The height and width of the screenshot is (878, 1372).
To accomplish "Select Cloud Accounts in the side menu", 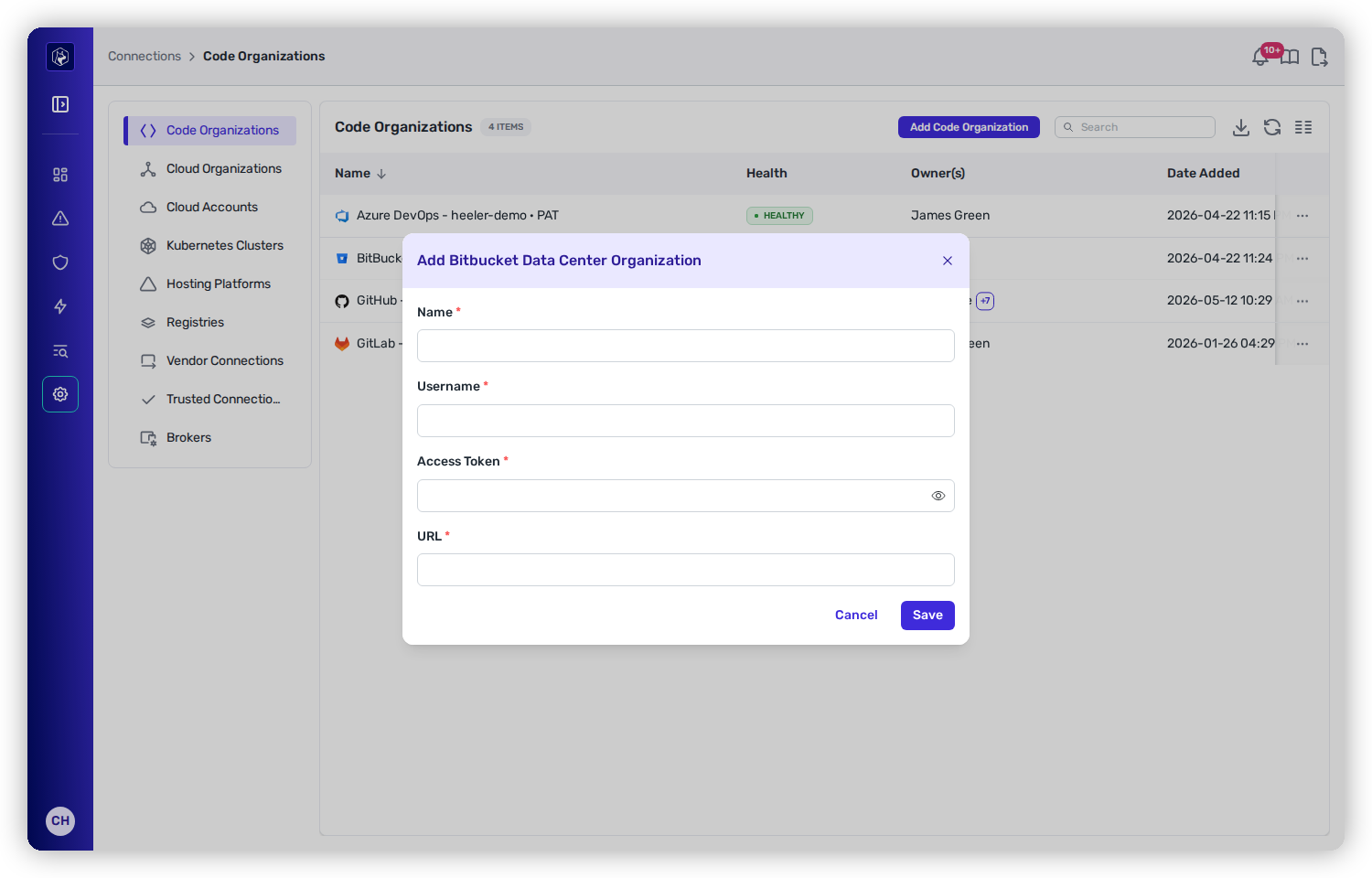I will pos(210,208).
